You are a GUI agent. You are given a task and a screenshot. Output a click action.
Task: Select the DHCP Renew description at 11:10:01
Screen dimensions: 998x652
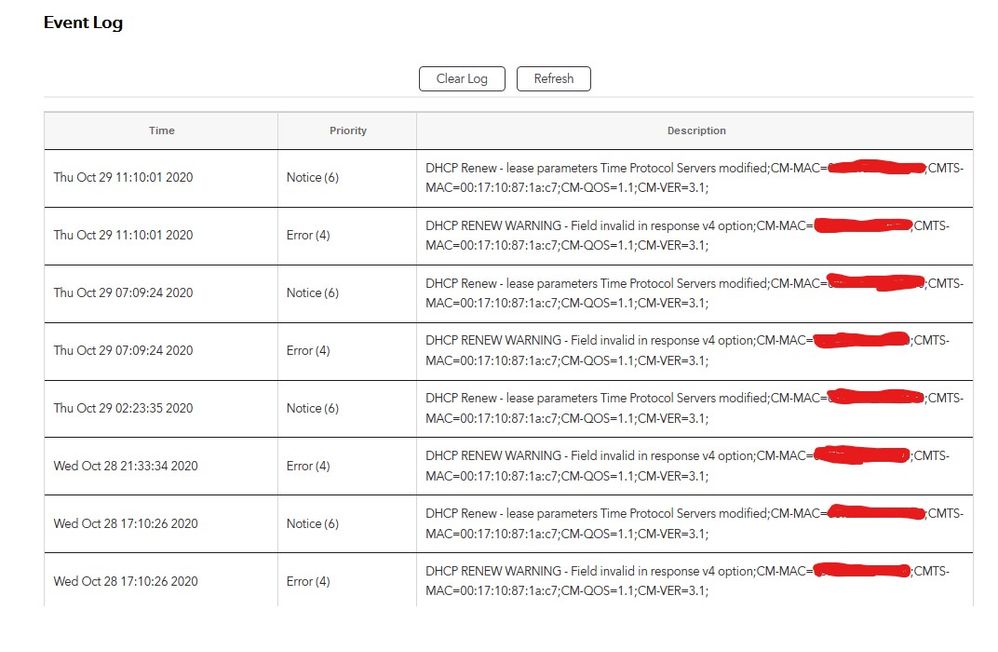click(694, 178)
